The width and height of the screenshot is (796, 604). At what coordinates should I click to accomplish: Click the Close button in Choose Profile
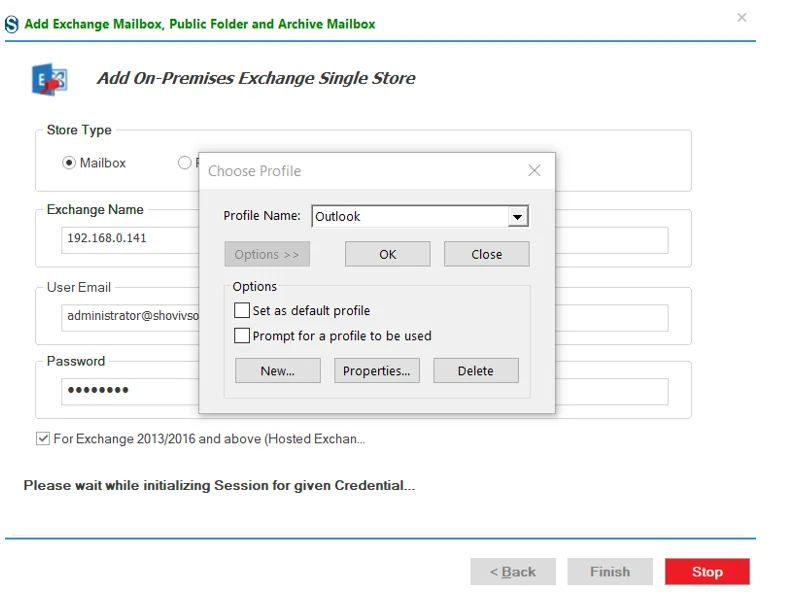click(486, 254)
